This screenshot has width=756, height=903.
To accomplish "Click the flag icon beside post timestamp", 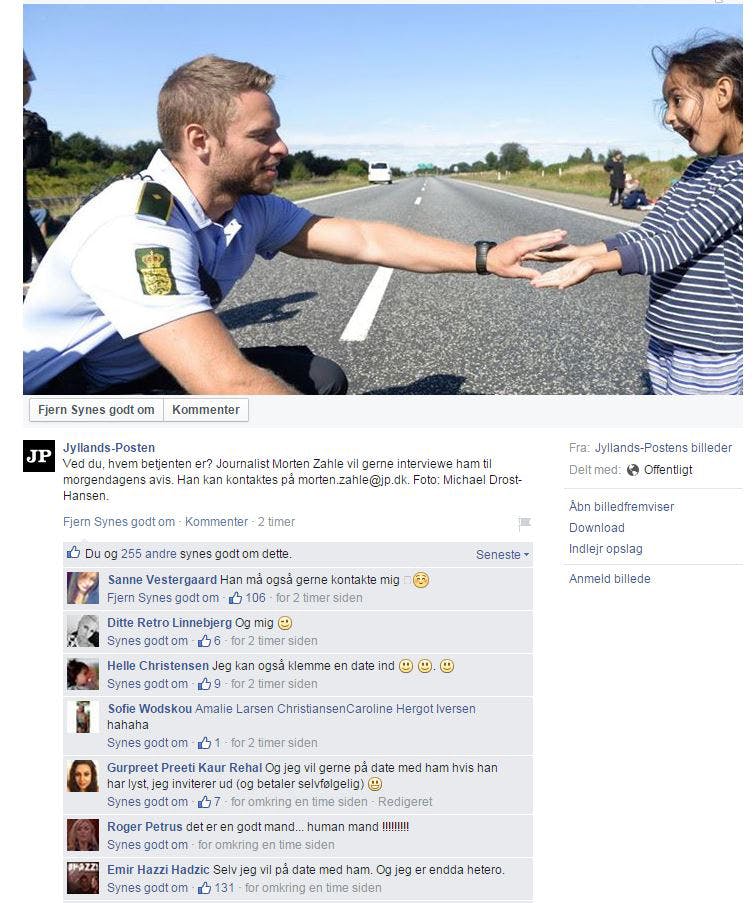I will pyautogui.click(x=524, y=523).
